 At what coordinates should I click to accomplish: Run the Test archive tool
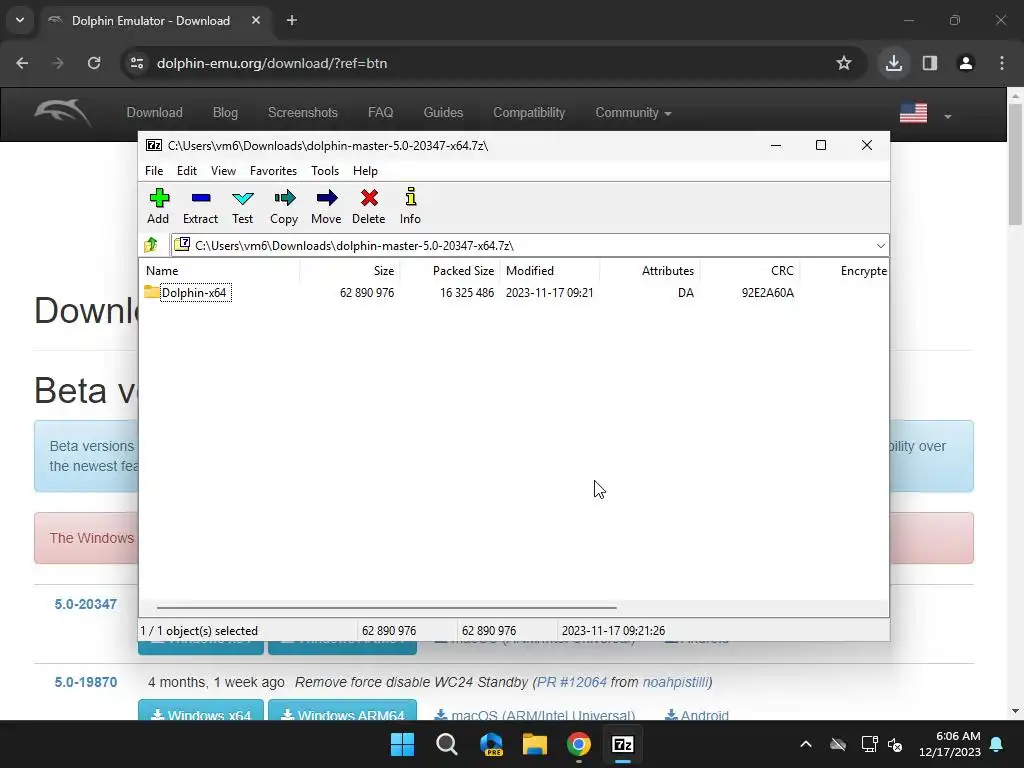pyautogui.click(x=242, y=206)
